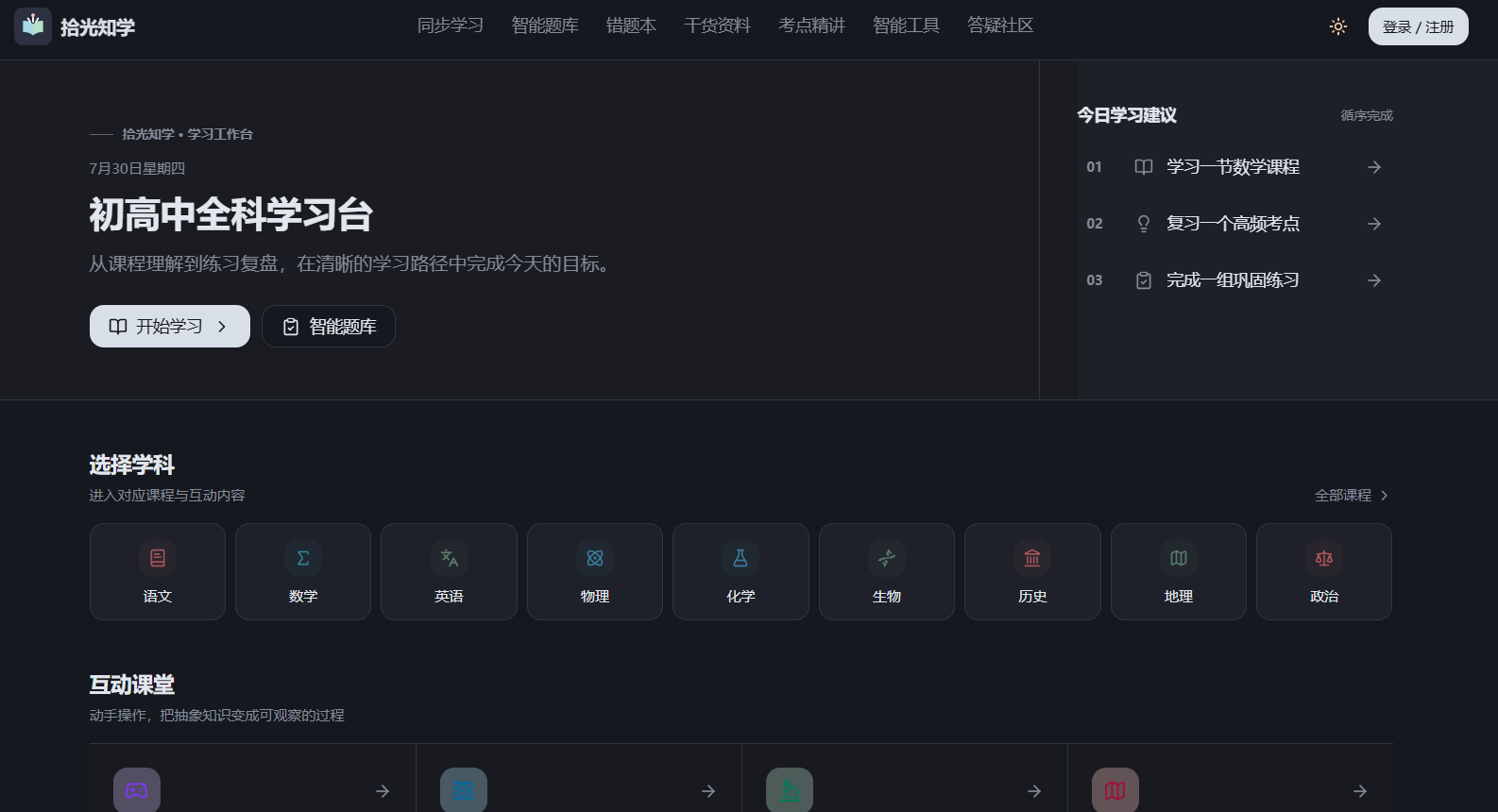The width and height of the screenshot is (1498, 812).
Task: Open the blue atom interactive class card
Action: click(x=579, y=778)
